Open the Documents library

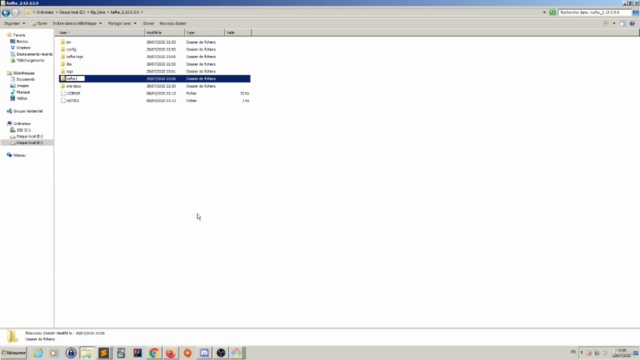[22, 79]
